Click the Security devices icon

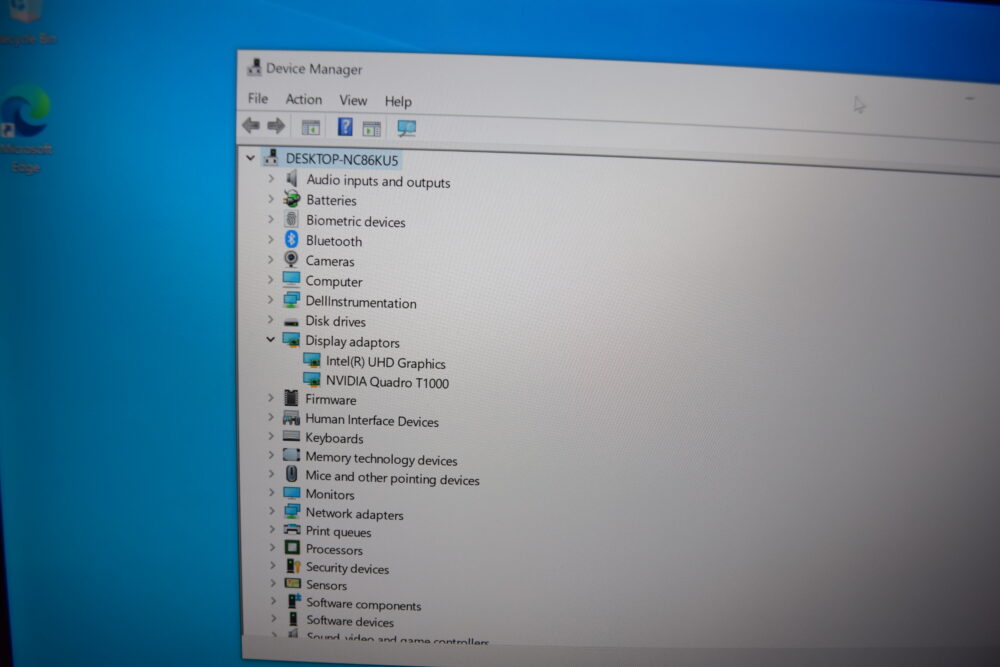293,566
